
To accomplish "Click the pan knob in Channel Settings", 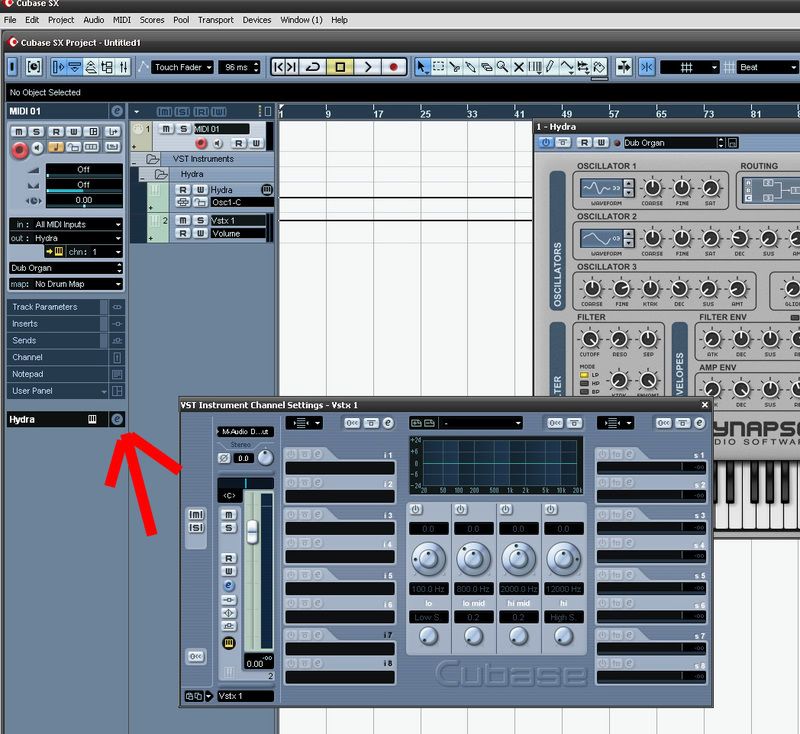I will point(265,458).
